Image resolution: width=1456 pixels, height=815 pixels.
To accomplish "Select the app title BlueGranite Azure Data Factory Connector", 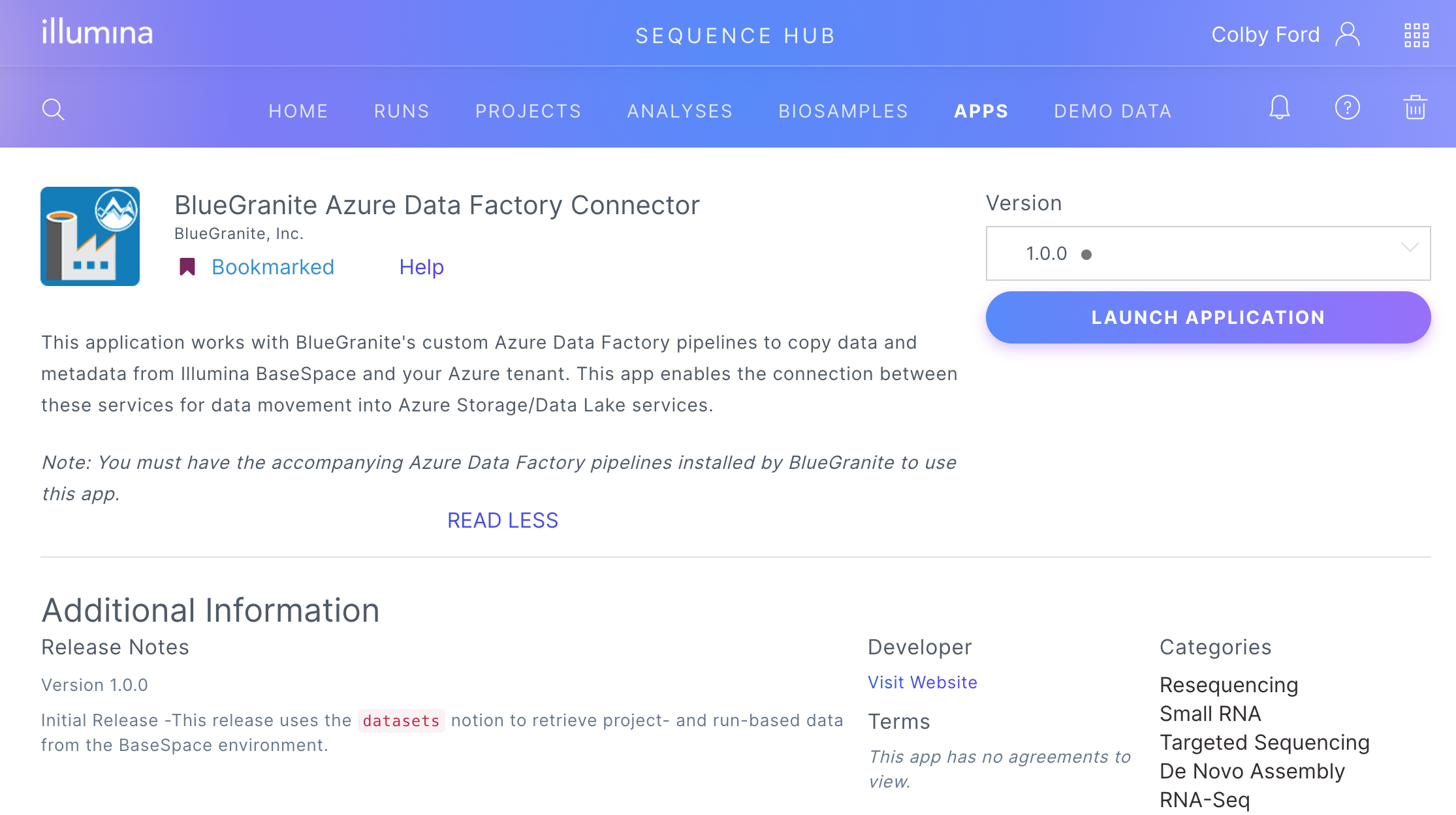I will (437, 205).
